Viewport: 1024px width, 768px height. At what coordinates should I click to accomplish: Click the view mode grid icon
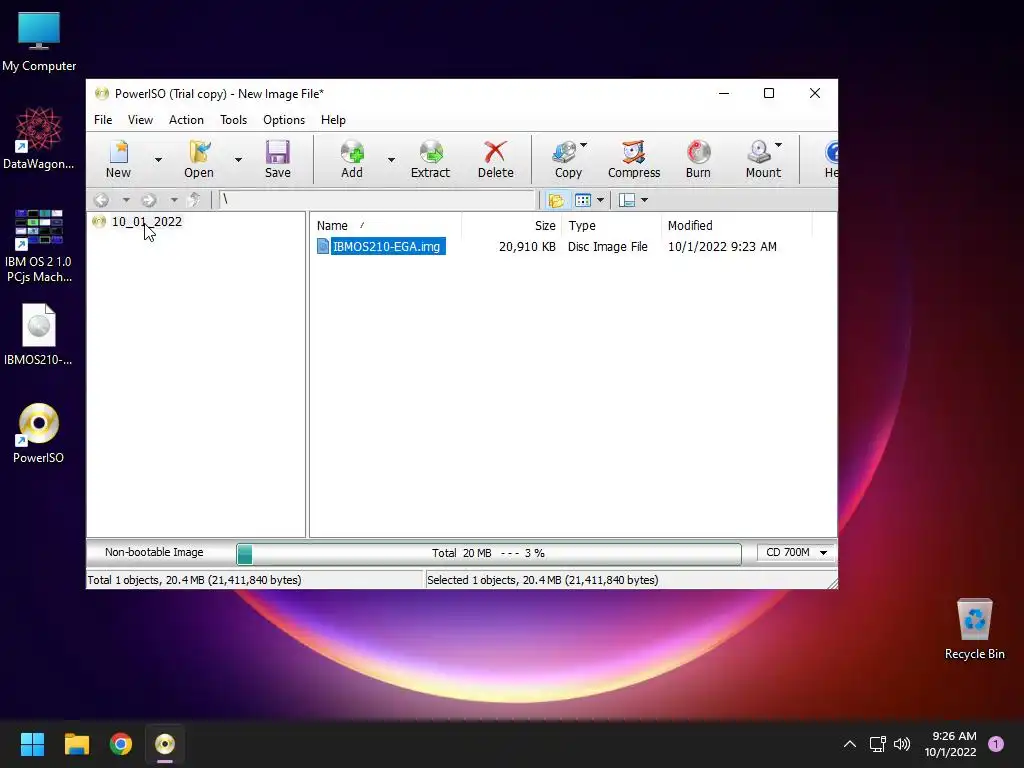click(583, 200)
